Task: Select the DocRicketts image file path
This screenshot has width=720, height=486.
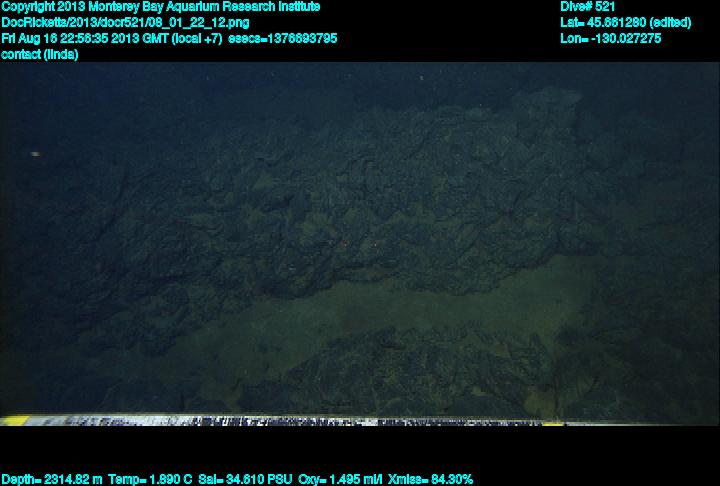Action: 125,22
